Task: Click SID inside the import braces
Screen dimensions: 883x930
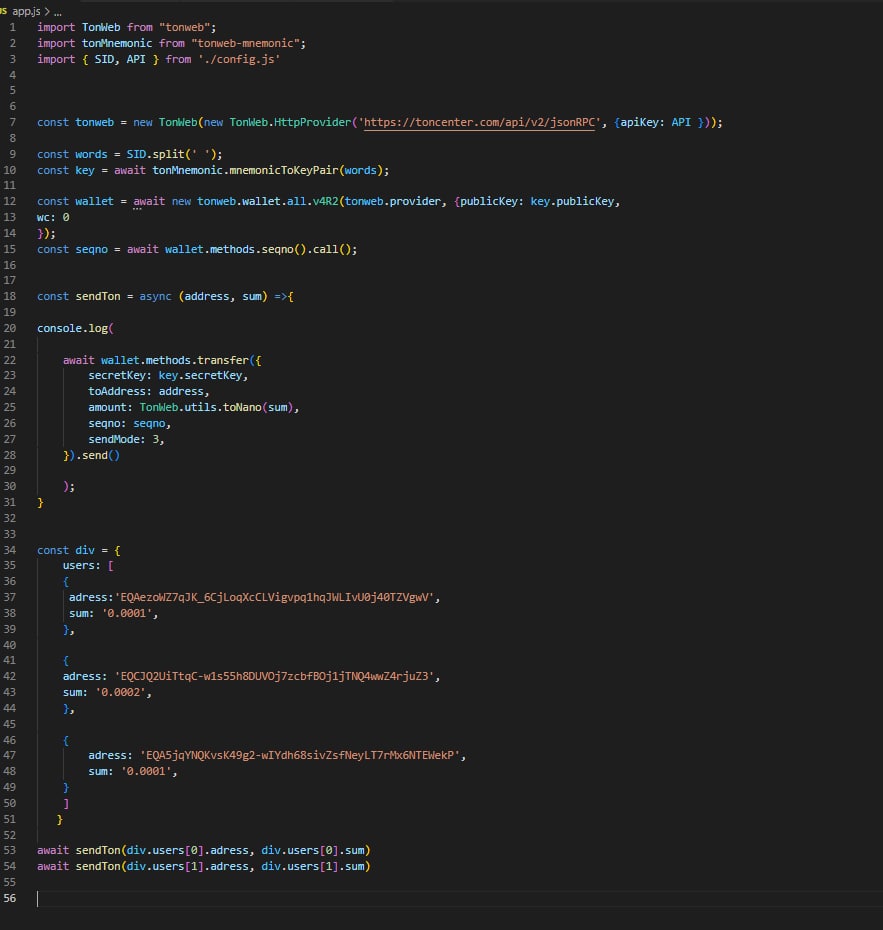Action: [x=104, y=59]
